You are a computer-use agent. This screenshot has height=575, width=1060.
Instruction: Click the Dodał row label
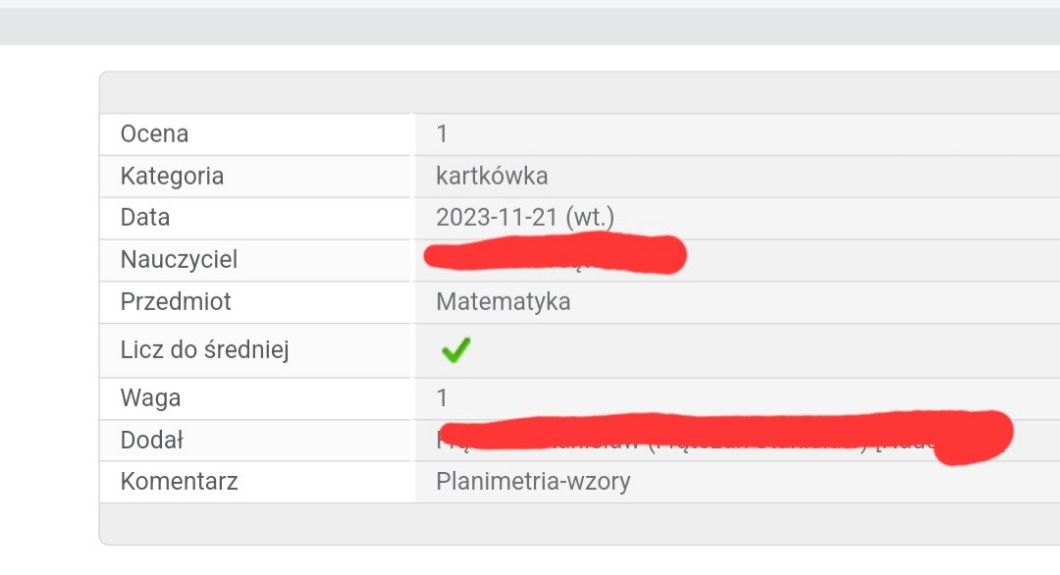tap(151, 440)
